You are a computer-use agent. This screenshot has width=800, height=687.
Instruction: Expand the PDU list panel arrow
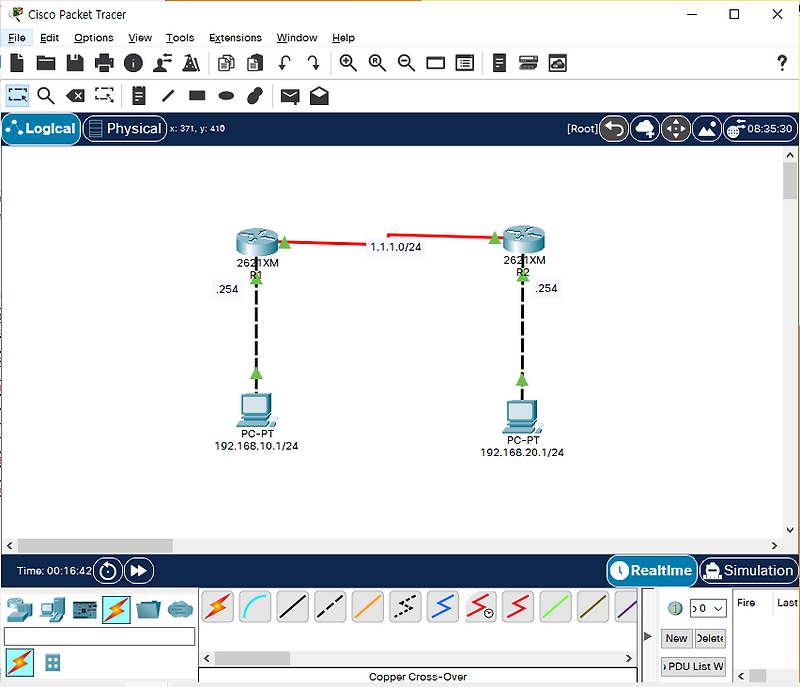pyautogui.click(x=648, y=636)
